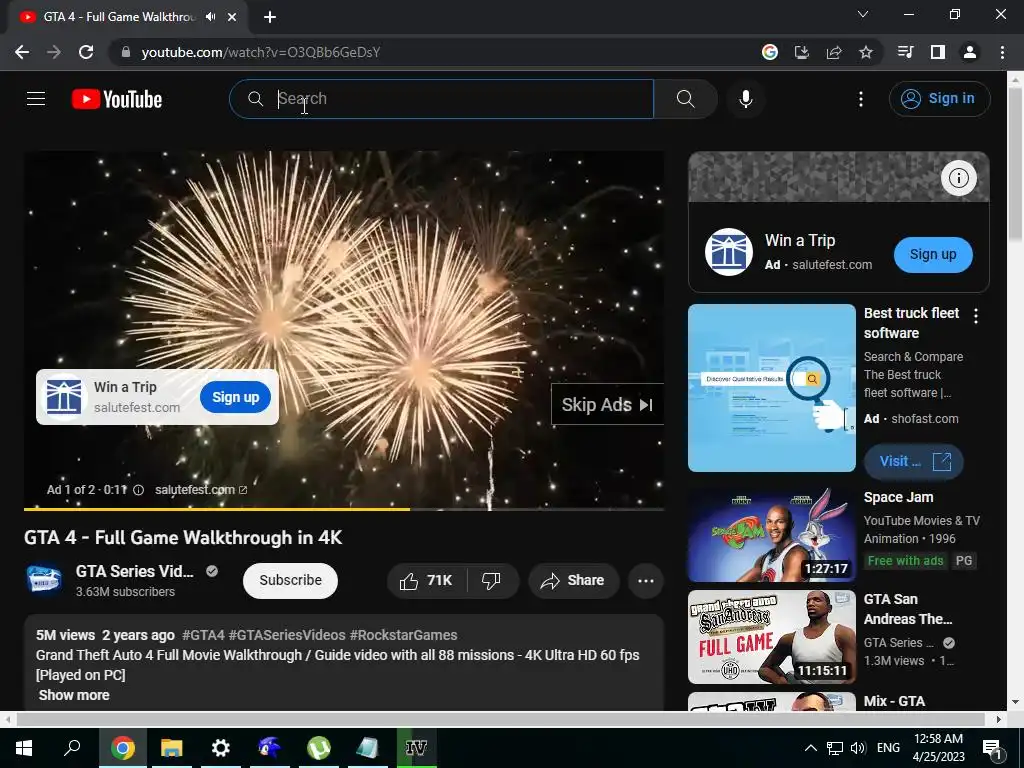Open Windows Start menu
This screenshot has height=768, width=1024.
24,748
